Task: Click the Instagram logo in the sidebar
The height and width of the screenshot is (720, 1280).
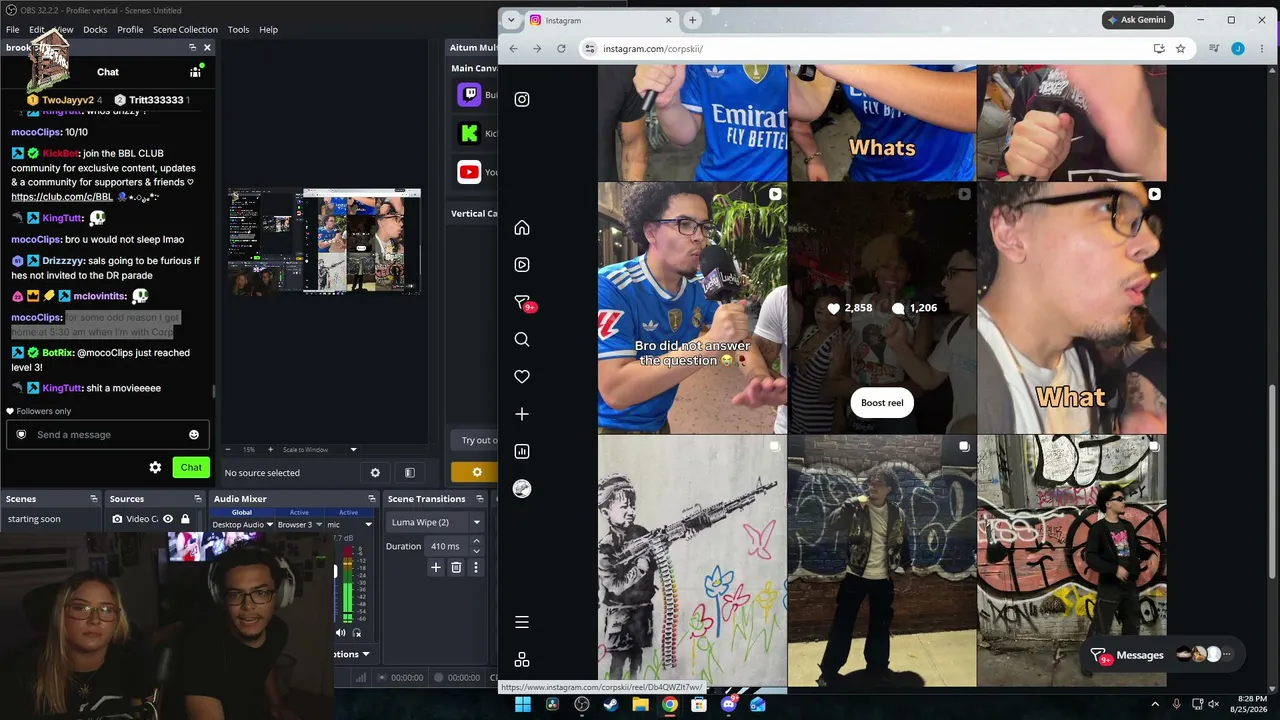Action: 522,99
